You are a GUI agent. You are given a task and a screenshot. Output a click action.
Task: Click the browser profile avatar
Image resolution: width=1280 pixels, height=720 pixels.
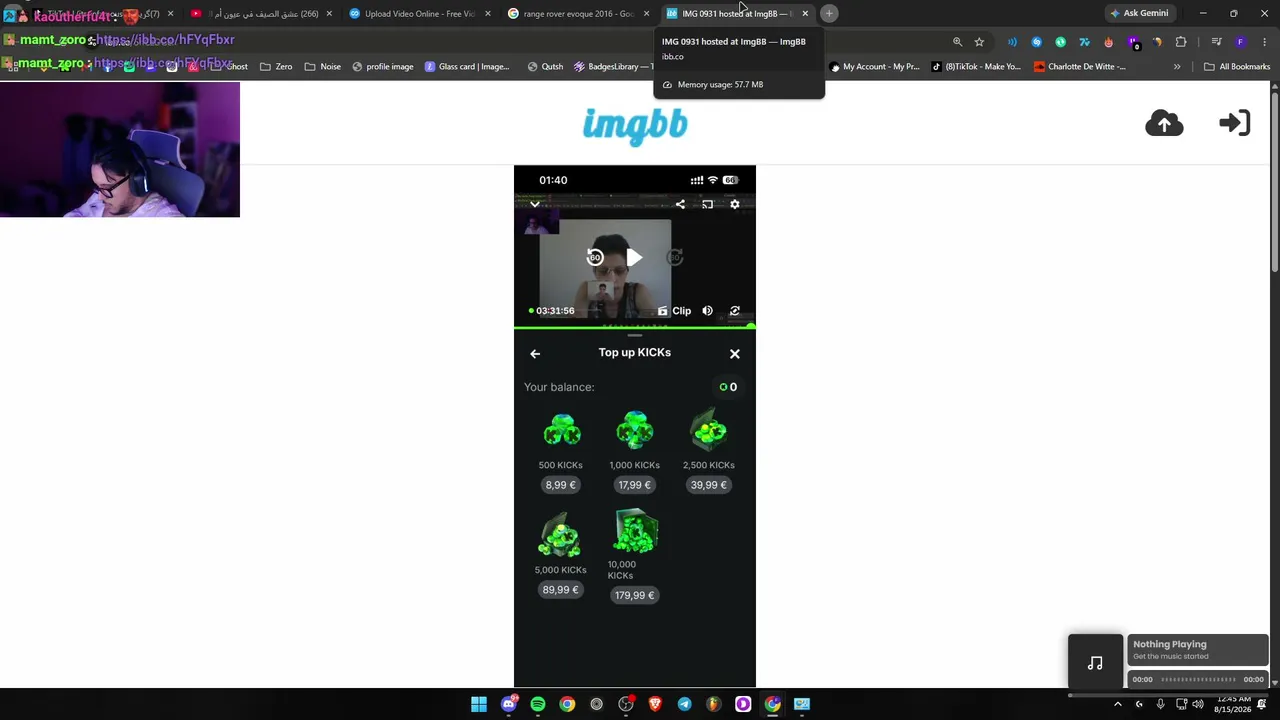pyautogui.click(x=1240, y=42)
